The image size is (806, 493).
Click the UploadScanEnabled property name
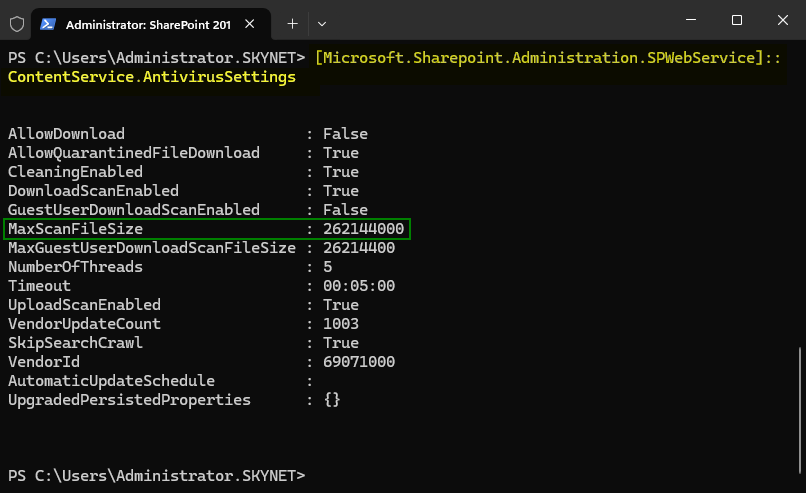point(84,305)
